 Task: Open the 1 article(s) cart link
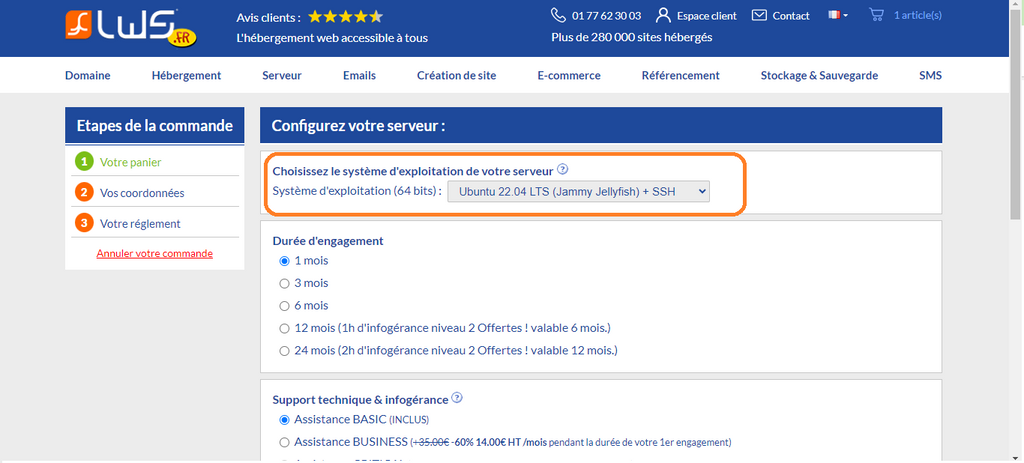point(917,15)
